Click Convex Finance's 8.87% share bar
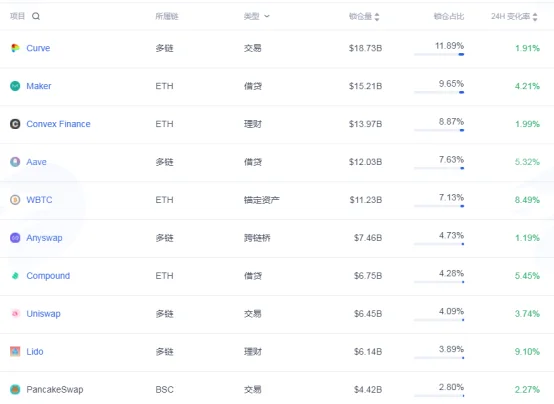 pos(439,130)
